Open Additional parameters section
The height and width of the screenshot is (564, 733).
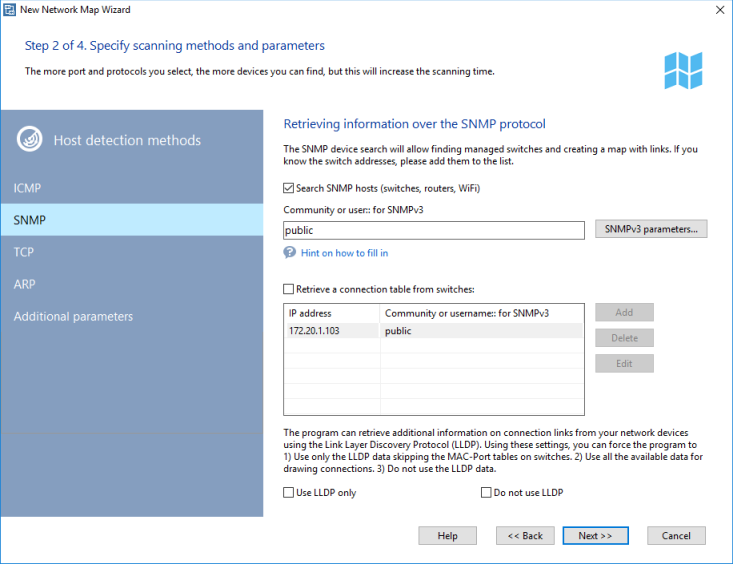[x=73, y=316]
